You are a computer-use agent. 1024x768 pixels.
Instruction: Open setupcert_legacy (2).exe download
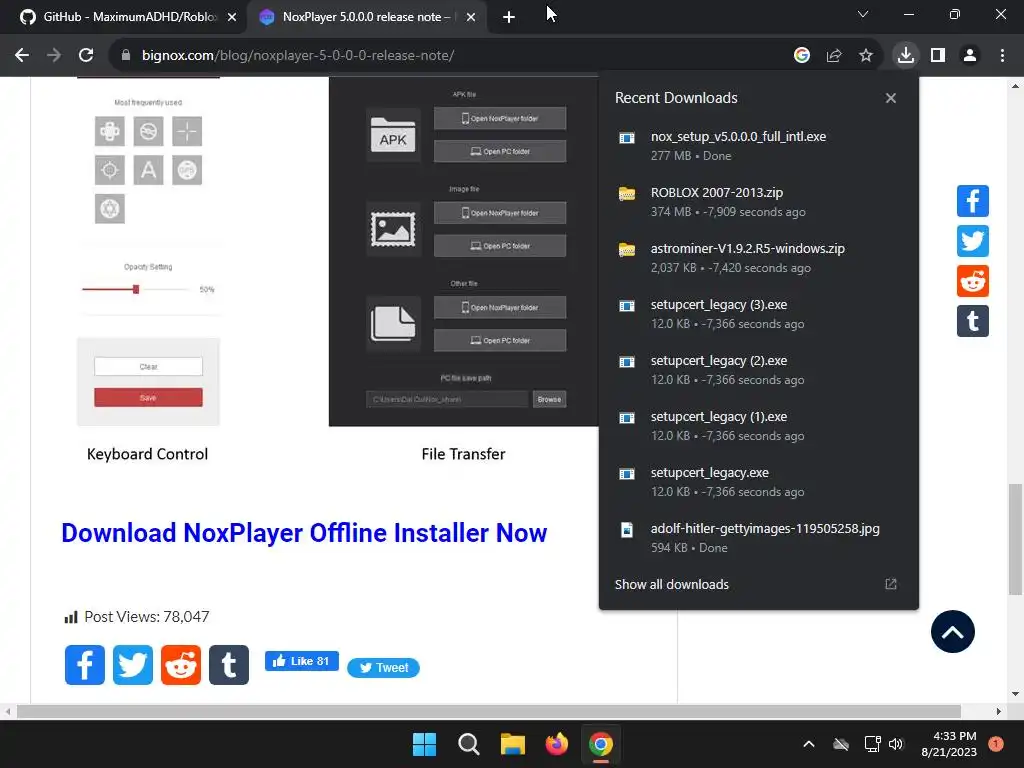758,370
